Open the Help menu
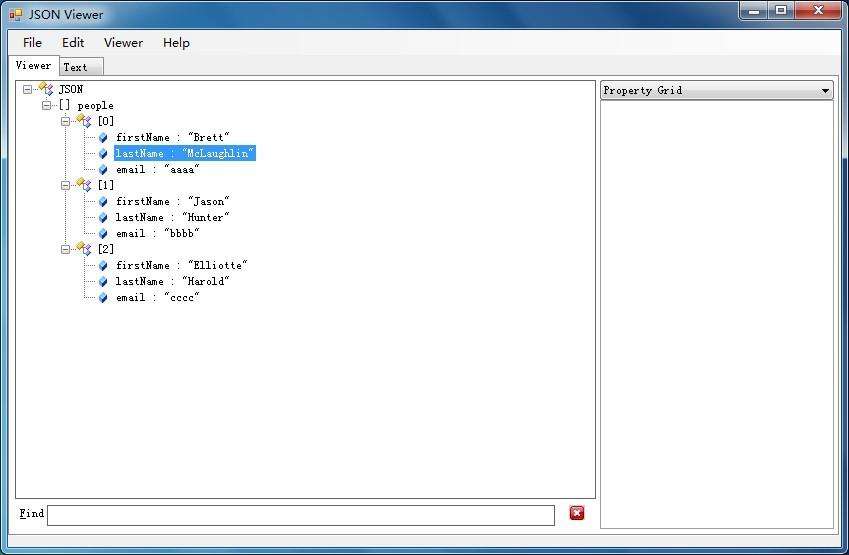Viewport: 849px width, 555px height. tap(177, 43)
